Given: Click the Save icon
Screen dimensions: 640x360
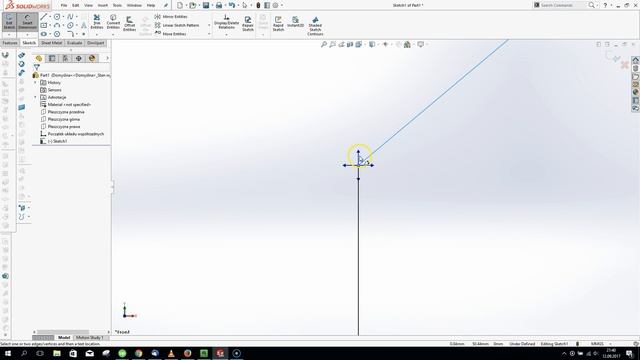Looking at the screenshot, I should (x=206, y=5).
